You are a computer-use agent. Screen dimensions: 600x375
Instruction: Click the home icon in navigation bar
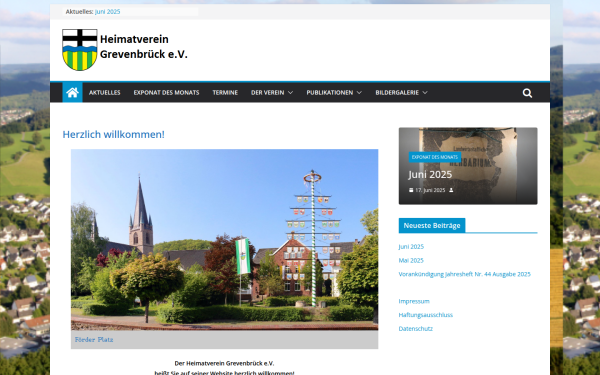72,93
